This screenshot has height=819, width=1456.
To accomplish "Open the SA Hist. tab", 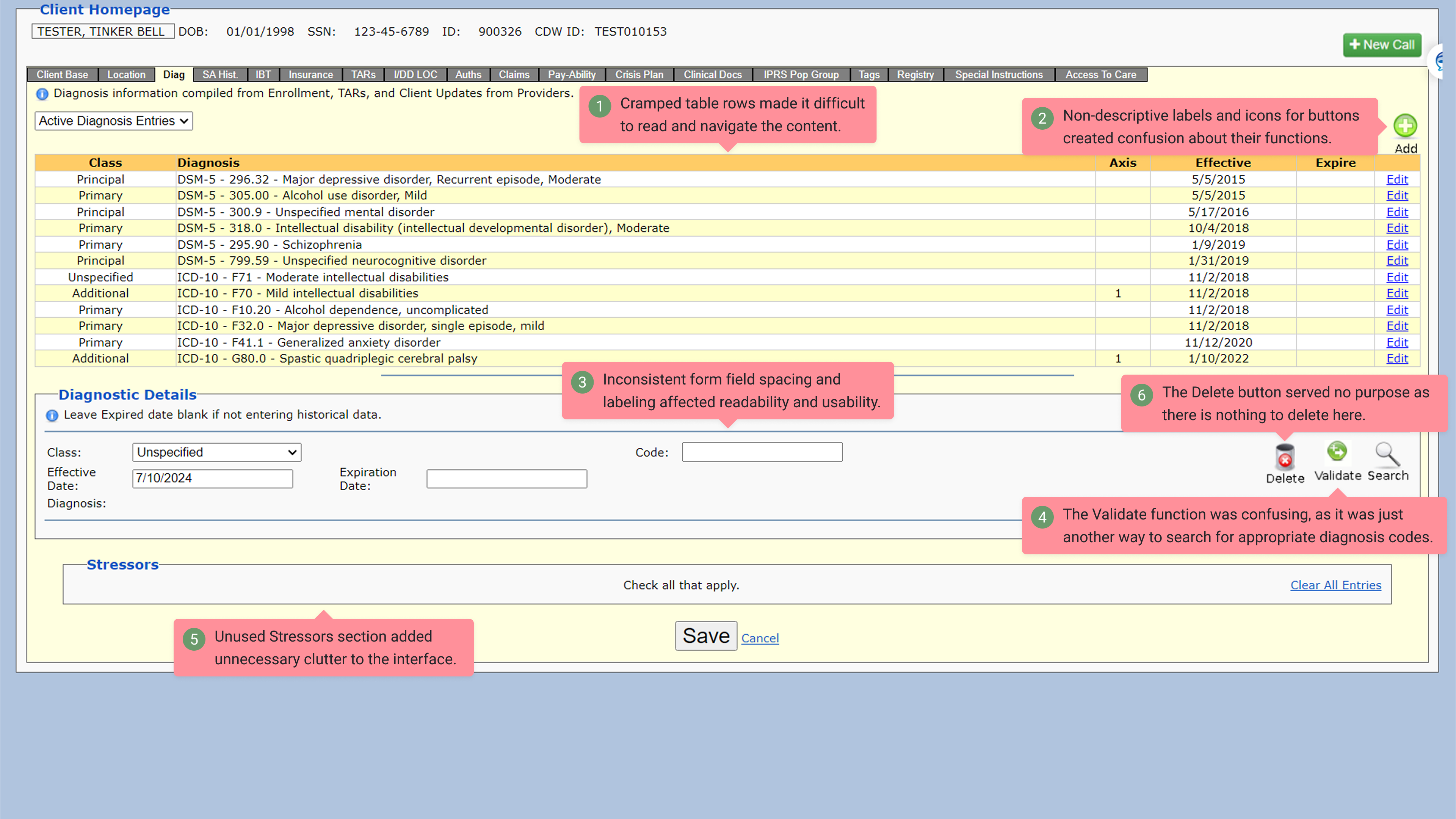I will [220, 75].
